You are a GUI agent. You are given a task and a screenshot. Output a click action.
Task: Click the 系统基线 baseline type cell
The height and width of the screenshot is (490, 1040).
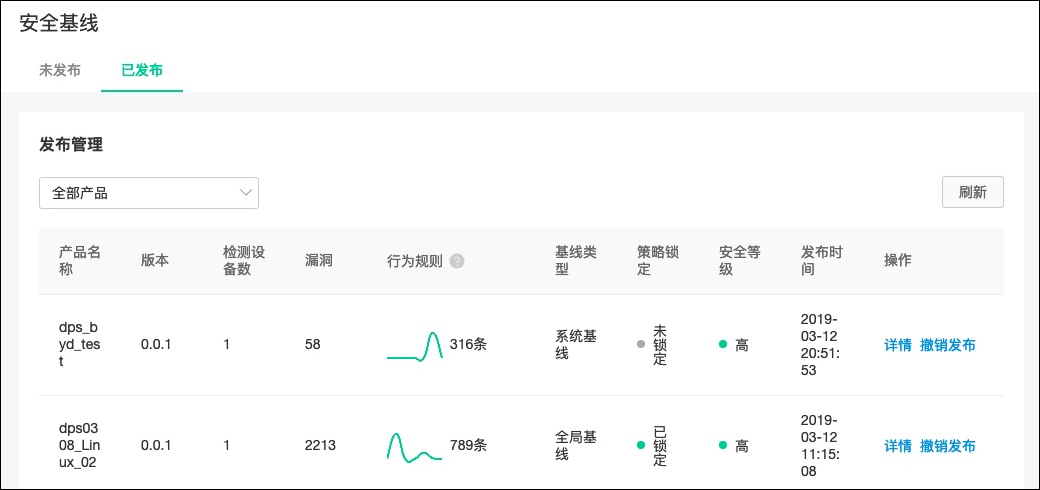[x=576, y=345]
